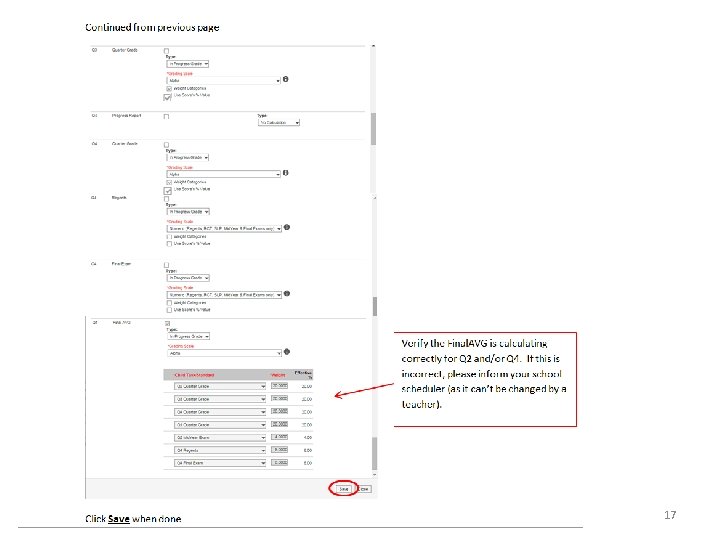Viewport: 720px width, 540px height.
Task: Enable Use Score's % Value under Final Exam
Action: point(169,310)
